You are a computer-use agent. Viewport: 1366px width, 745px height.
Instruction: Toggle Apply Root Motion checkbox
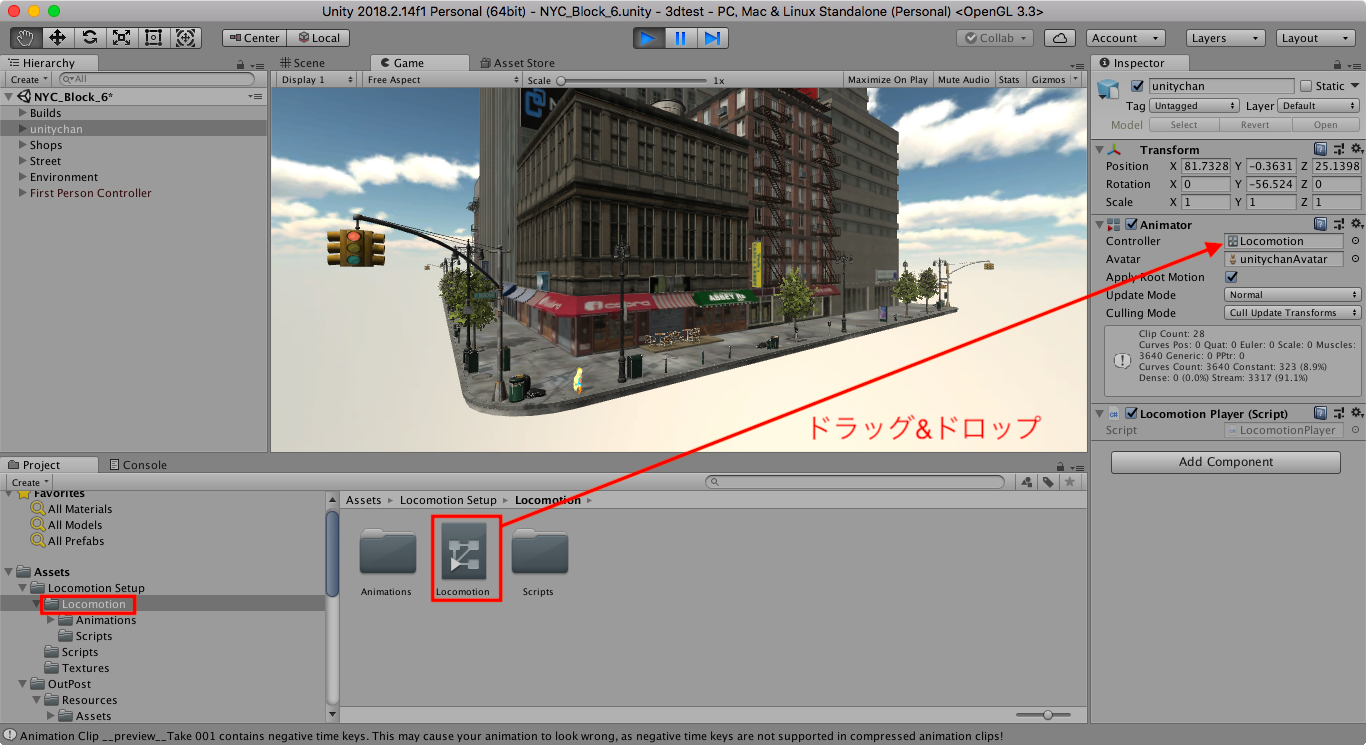pyautogui.click(x=1231, y=277)
